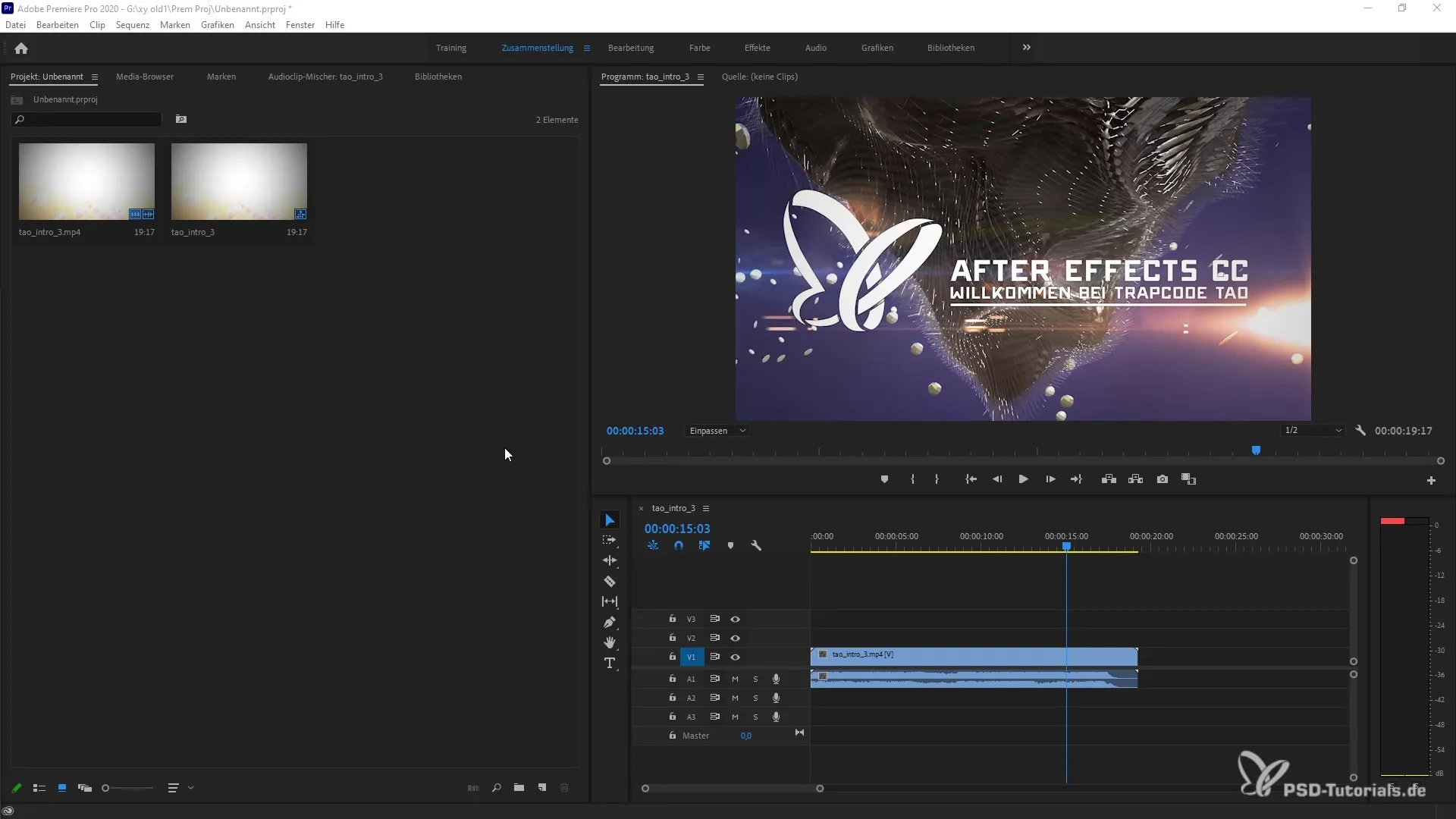
Task: Open the Sequenz menu
Action: pos(133,25)
